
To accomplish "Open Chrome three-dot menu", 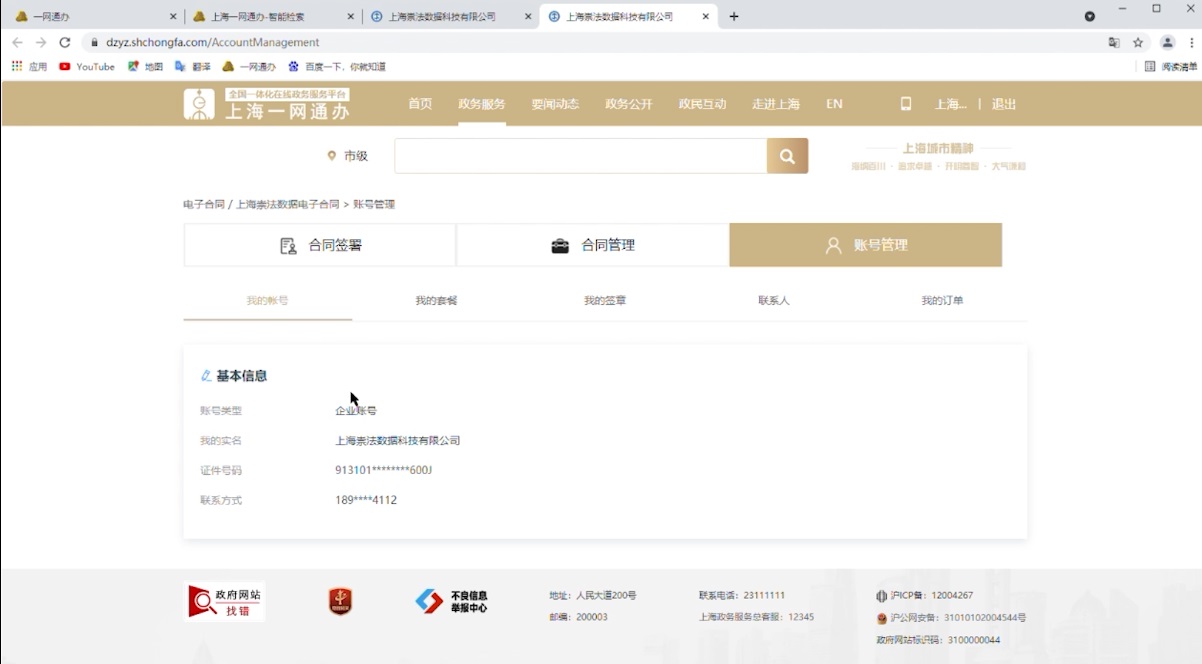I will (1192, 43).
